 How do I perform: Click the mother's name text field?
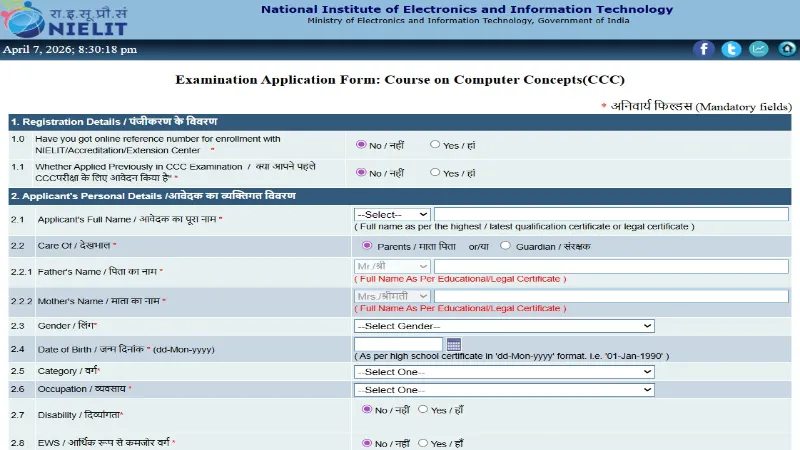[611, 296]
